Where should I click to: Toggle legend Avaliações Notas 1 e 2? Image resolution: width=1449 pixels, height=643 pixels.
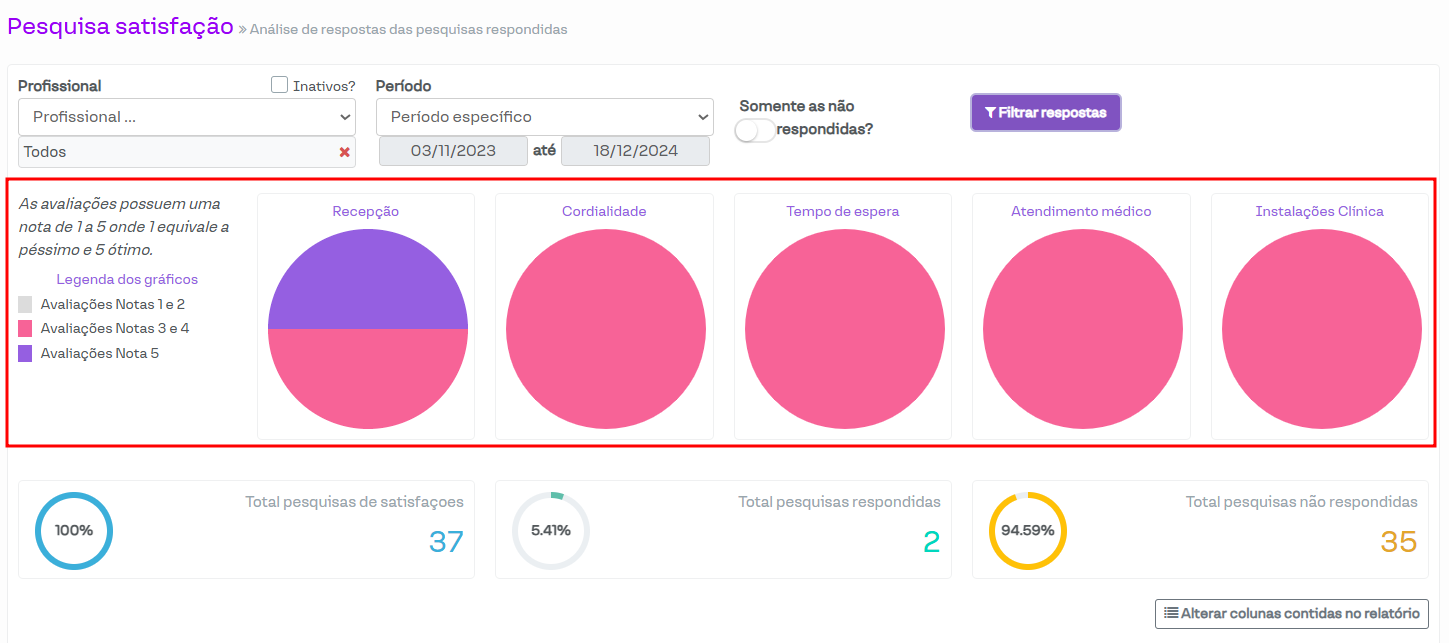[x=112, y=304]
